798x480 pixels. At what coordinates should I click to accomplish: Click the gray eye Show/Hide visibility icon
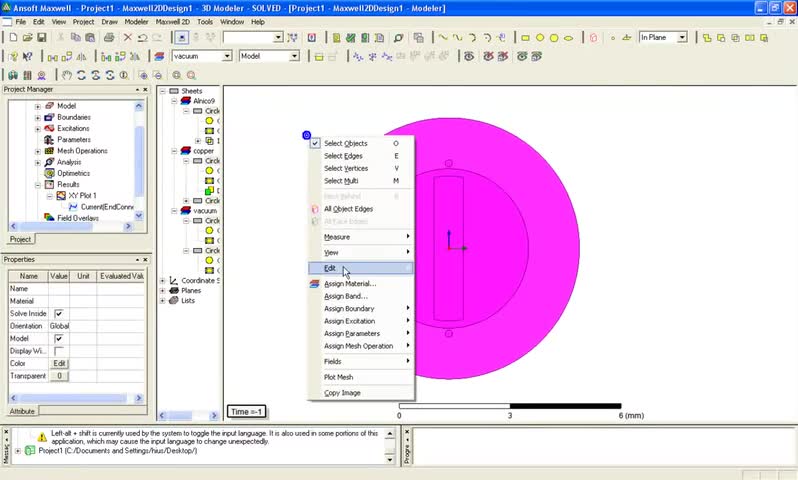click(x=469, y=57)
